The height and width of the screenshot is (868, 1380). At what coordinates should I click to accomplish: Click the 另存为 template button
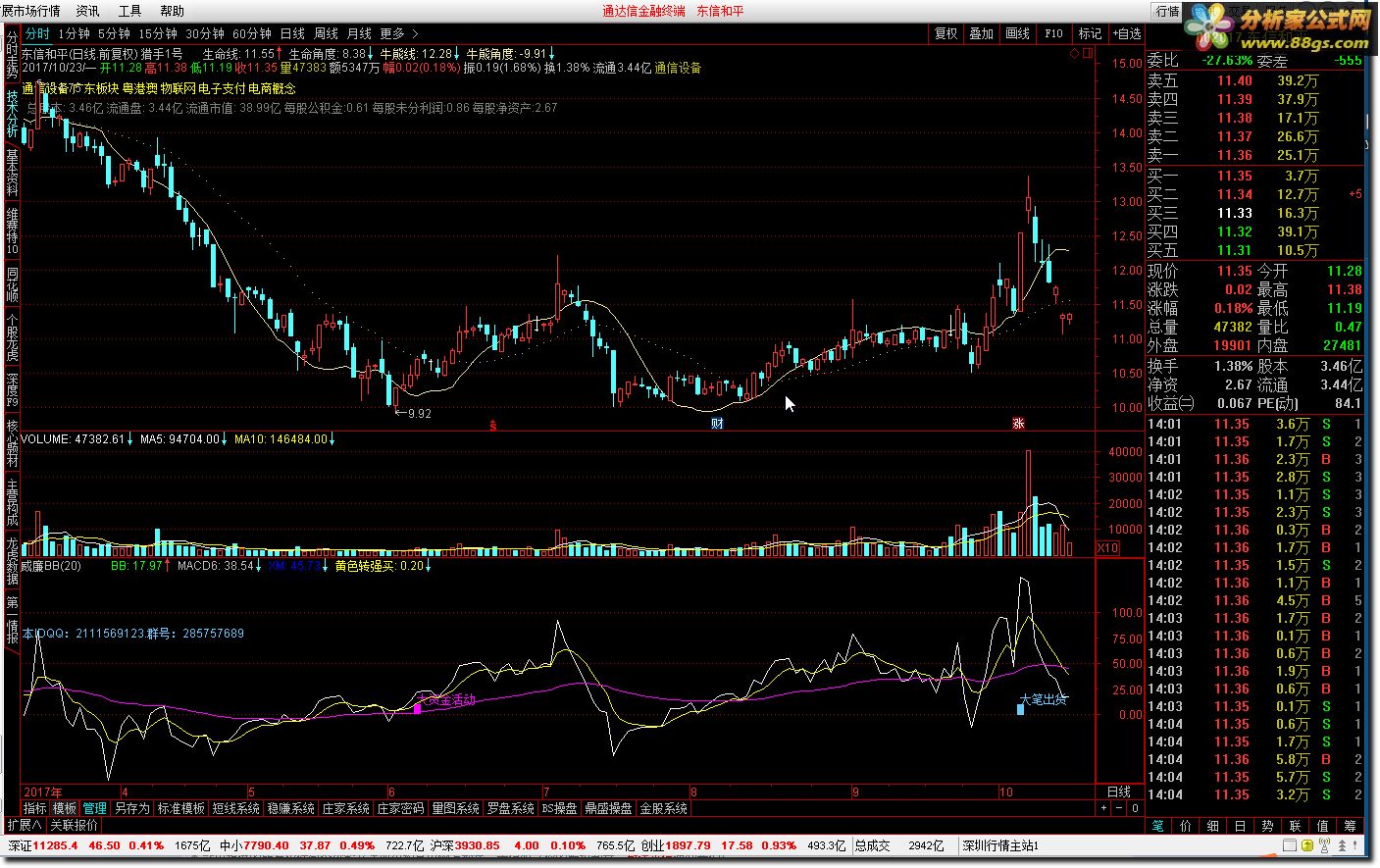(131, 808)
